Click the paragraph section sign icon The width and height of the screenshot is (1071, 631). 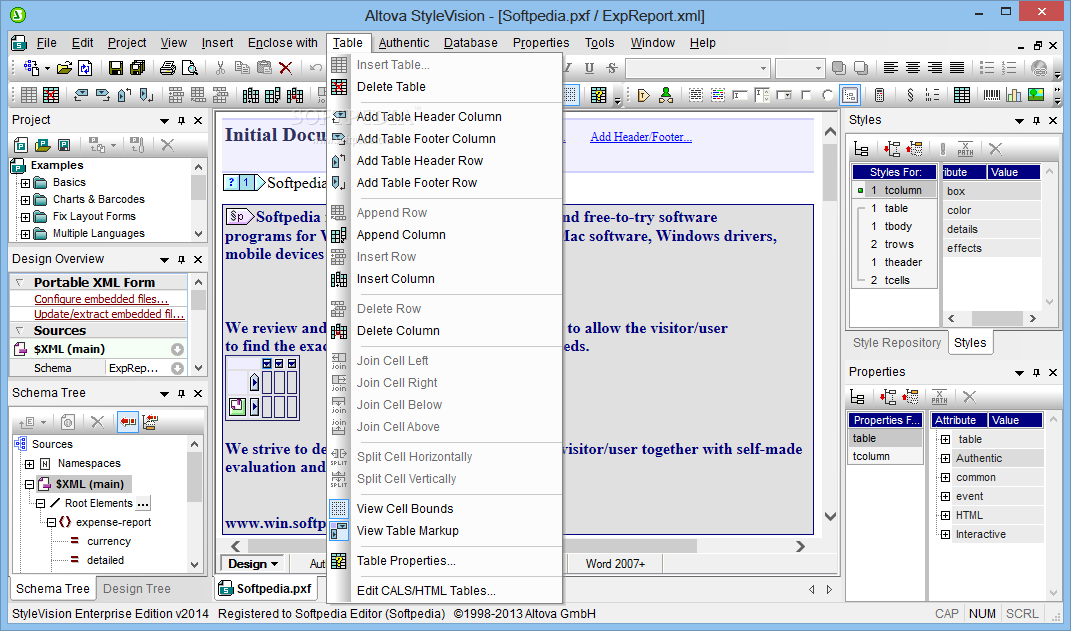click(x=910, y=95)
